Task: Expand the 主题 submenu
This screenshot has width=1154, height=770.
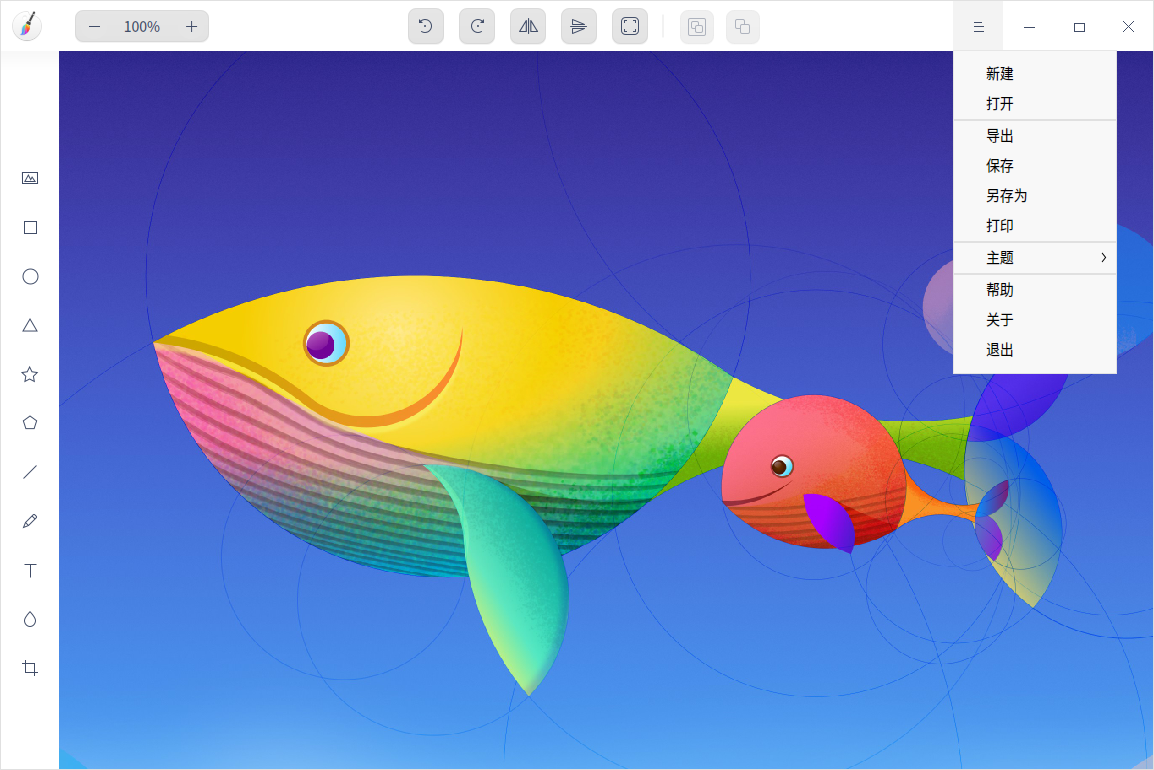Action: [x=1035, y=258]
